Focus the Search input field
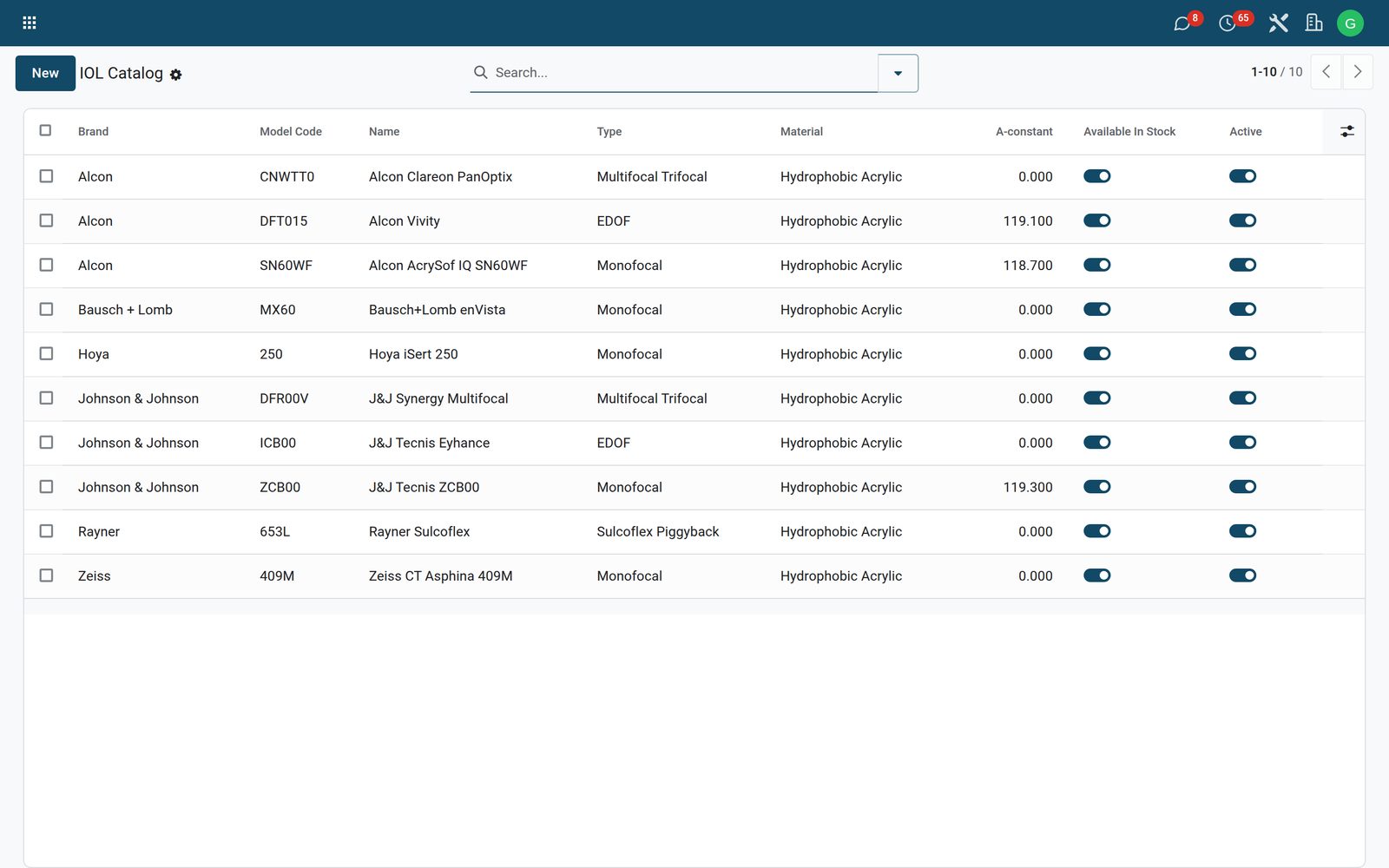Viewport: 1389px width, 868px height. [682, 73]
